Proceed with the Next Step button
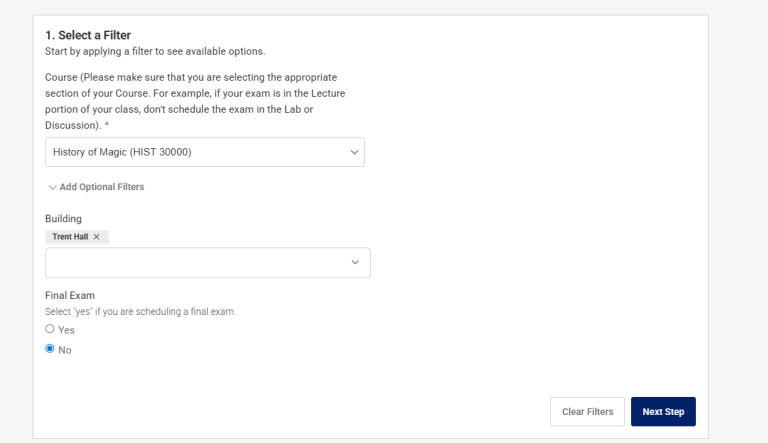Screen dimensions: 768x443 click(662, 412)
